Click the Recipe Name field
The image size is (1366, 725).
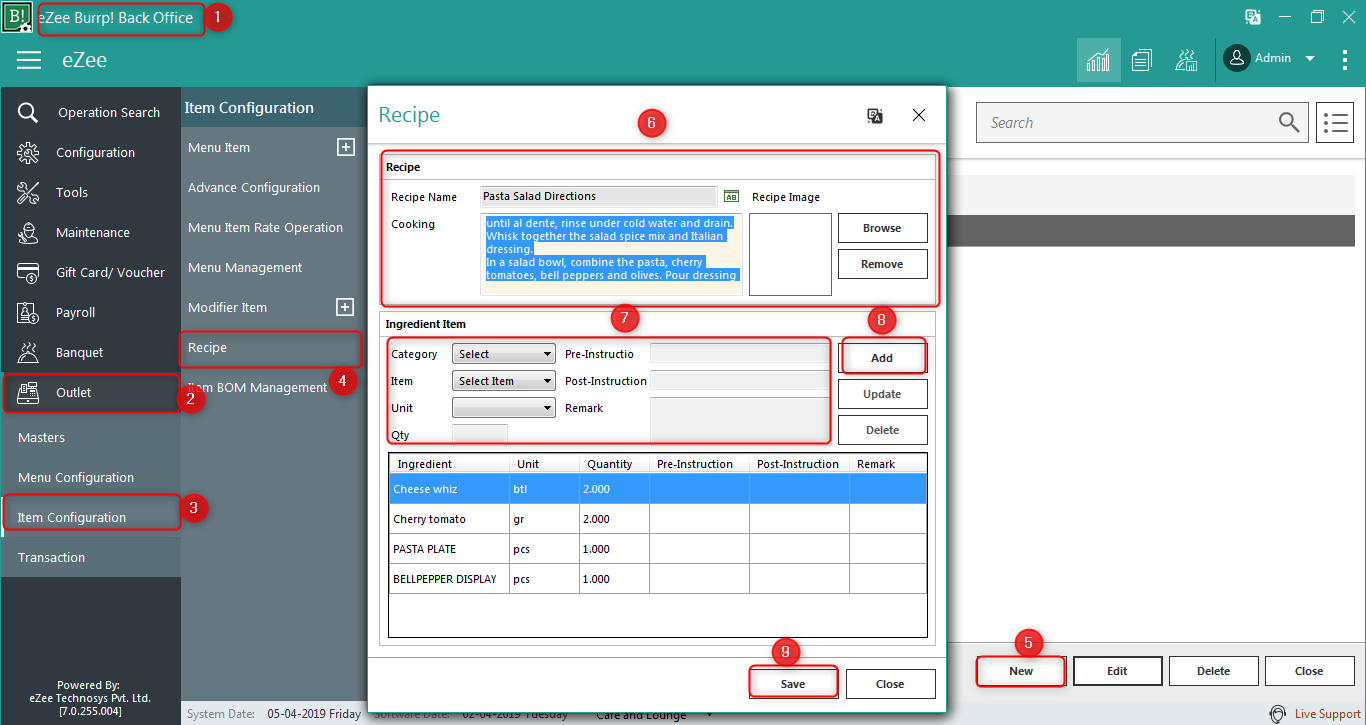click(x=598, y=197)
